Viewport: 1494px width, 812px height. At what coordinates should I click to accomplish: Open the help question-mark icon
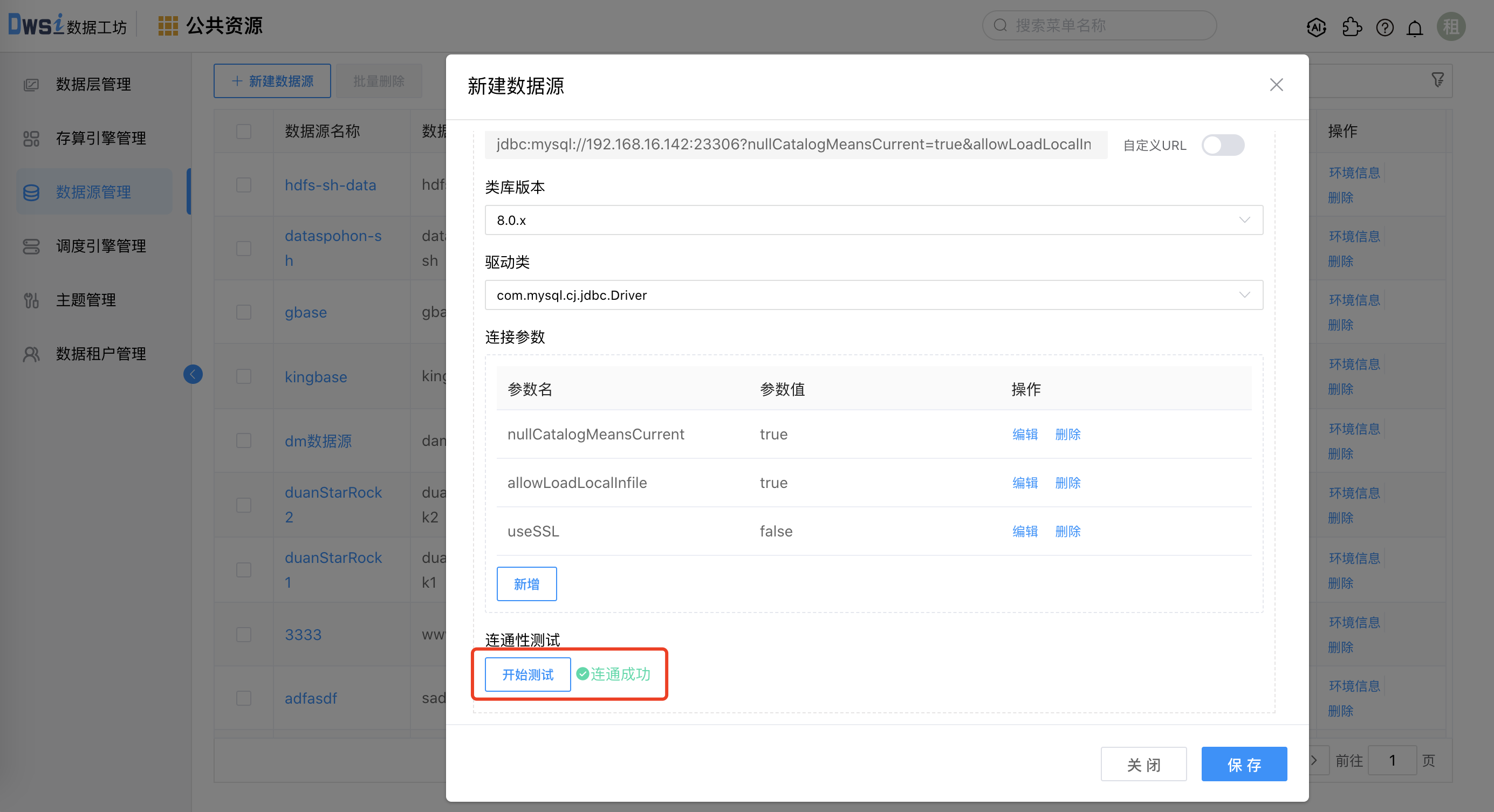[1385, 26]
